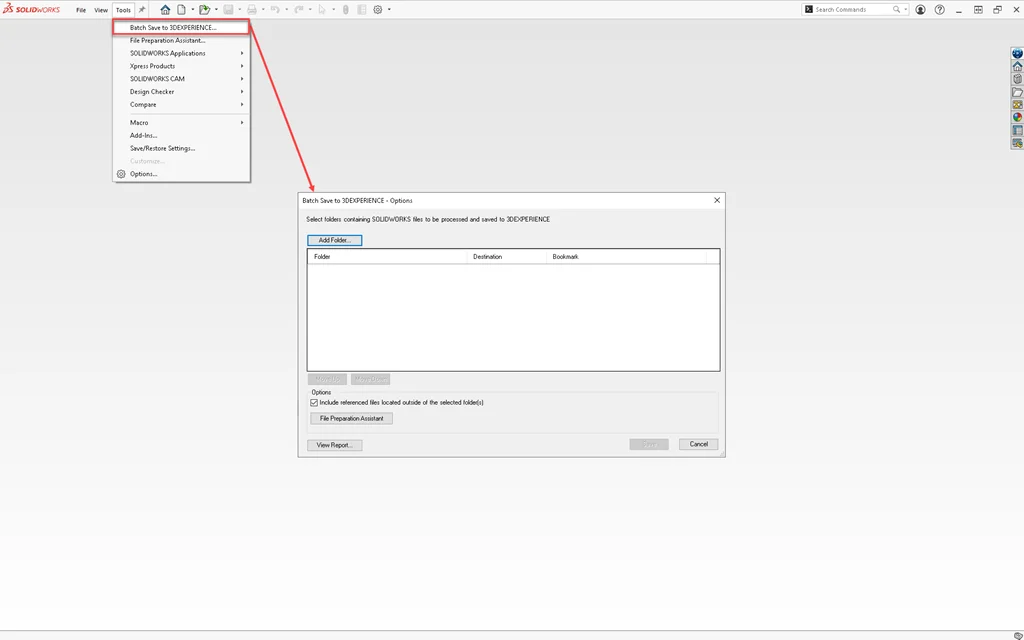Click the Open file folder icon
The width and height of the screenshot is (1024, 640).
[x=204, y=10]
